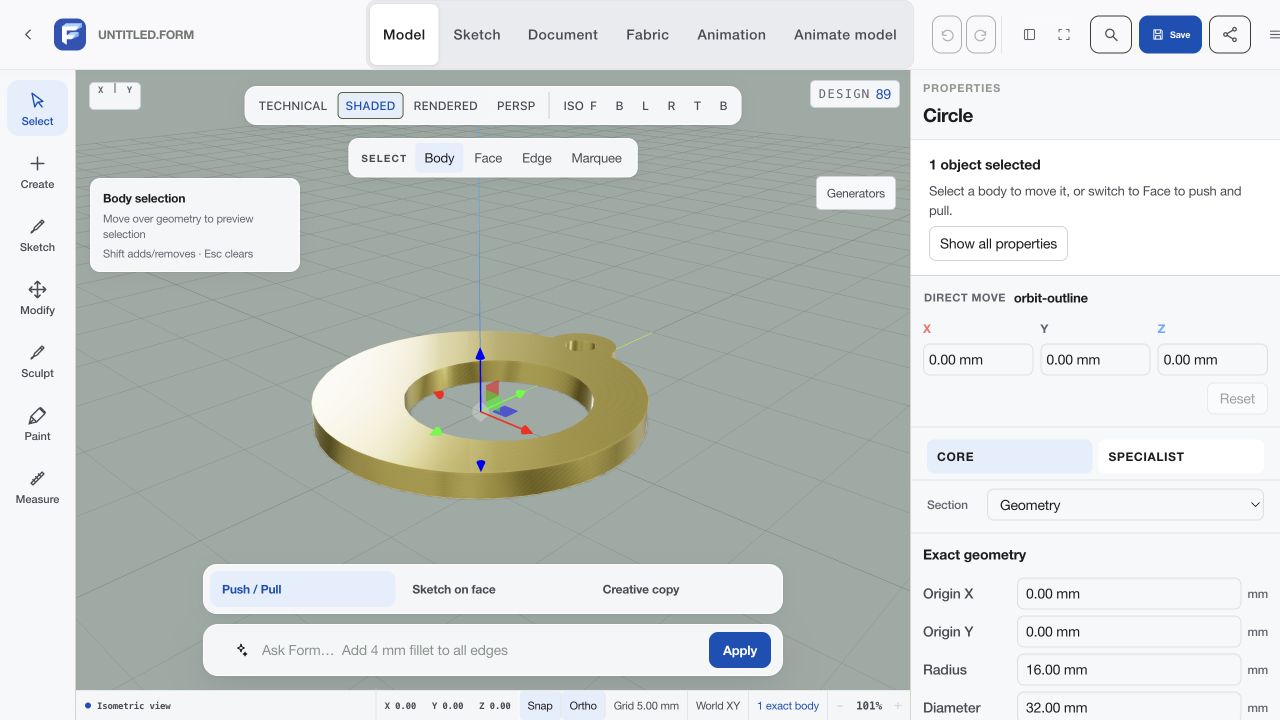Image resolution: width=1280 pixels, height=720 pixels.
Task: Switch to ISO view
Action: [573, 105]
